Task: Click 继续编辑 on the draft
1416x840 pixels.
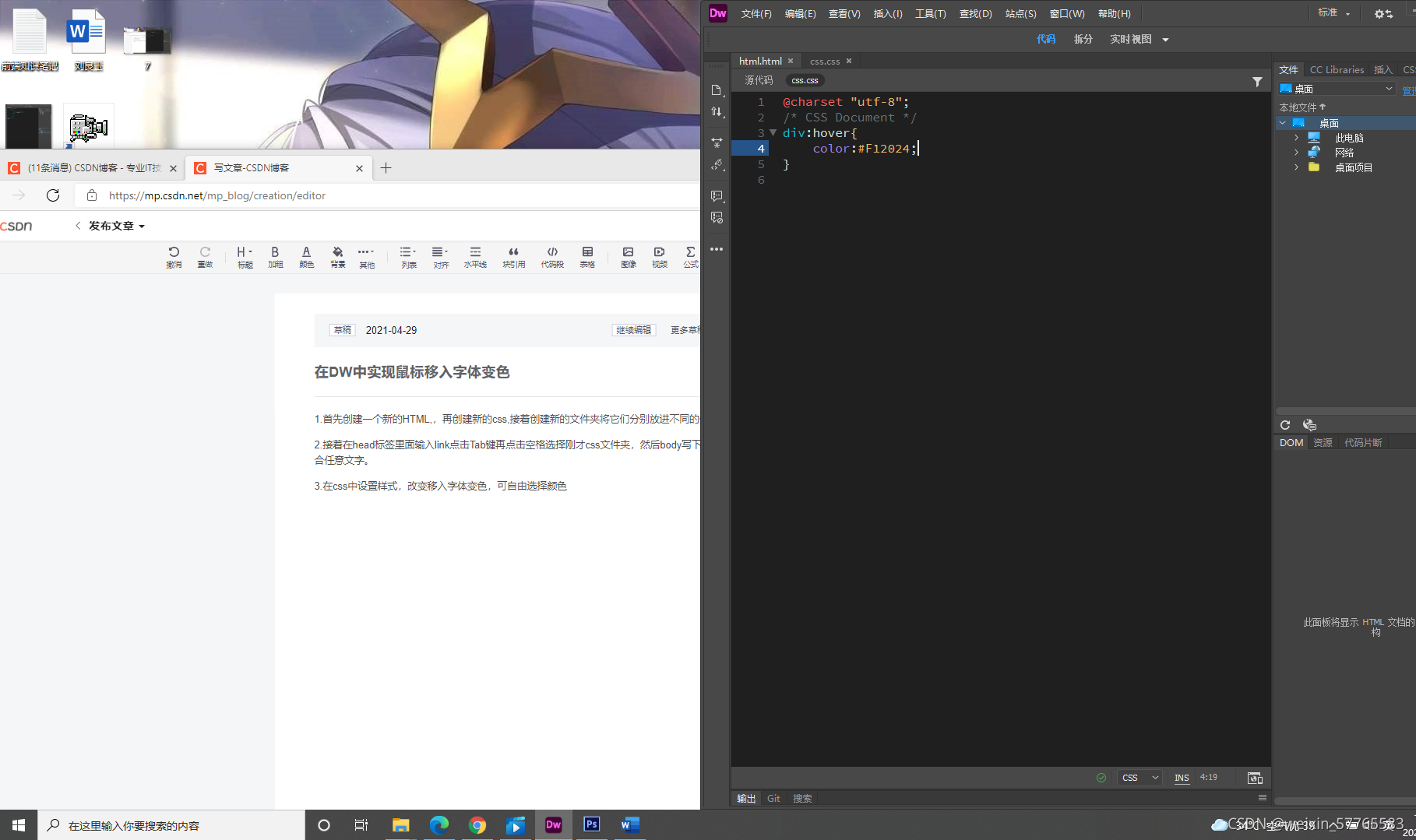Action: pyautogui.click(x=634, y=330)
